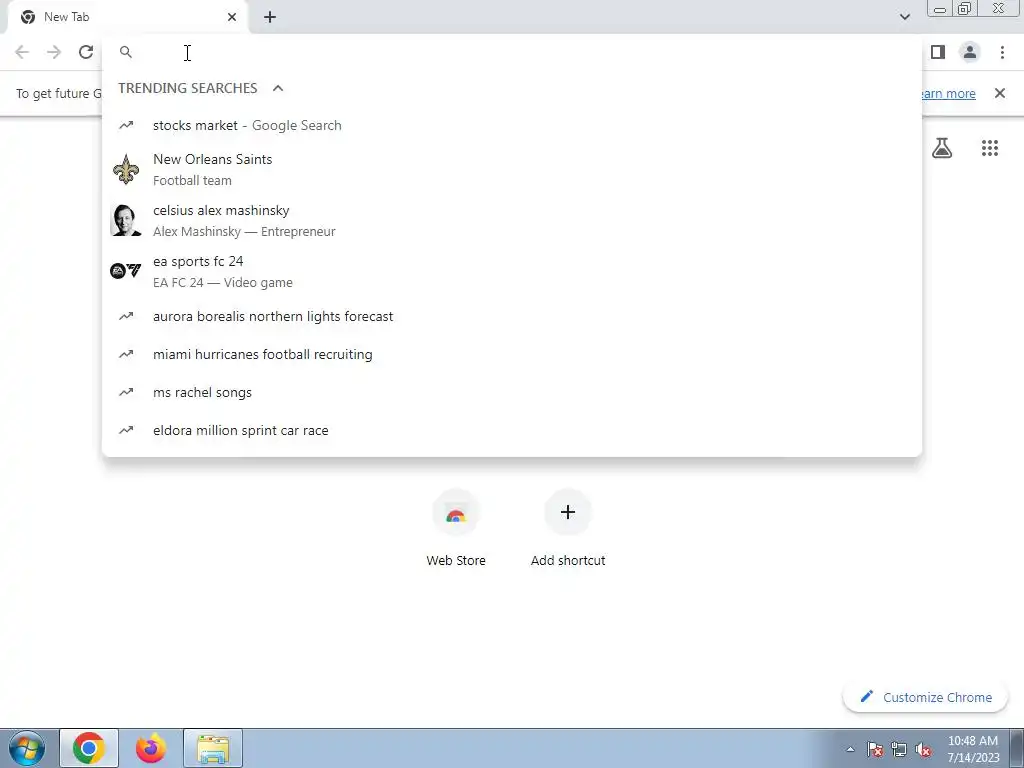Open the side panel icon
This screenshot has width=1024, height=768.
click(x=938, y=52)
